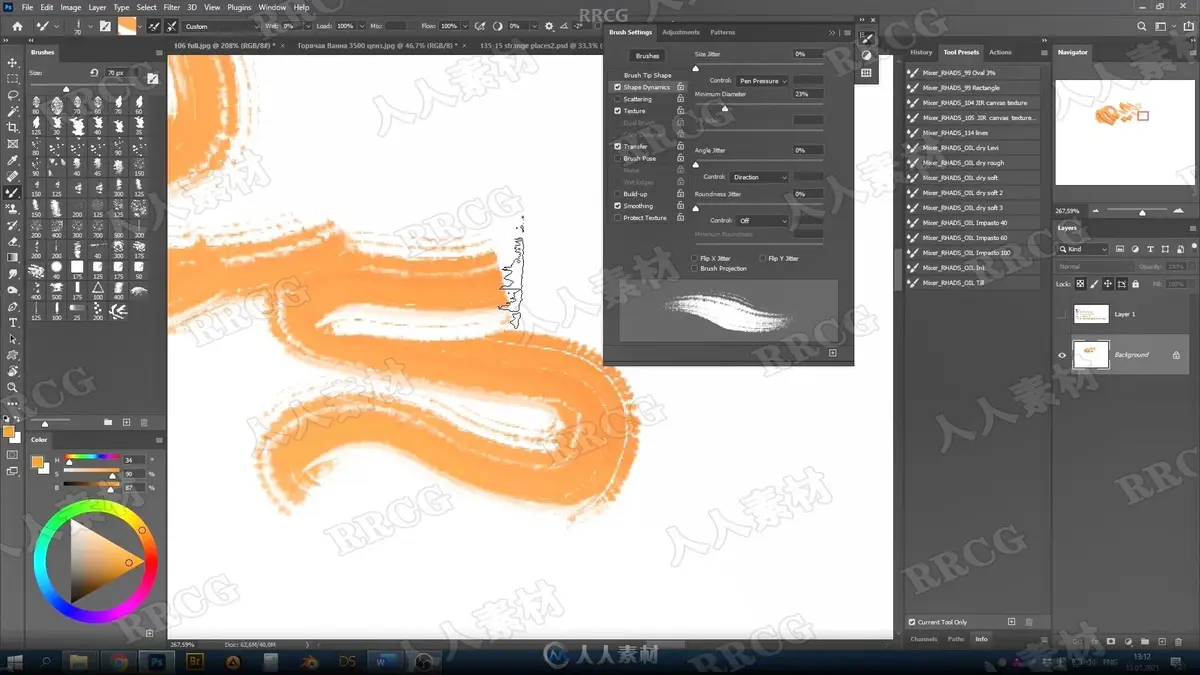Switch to the History tab
The image size is (1200, 675).
click(x=921, y=52)
